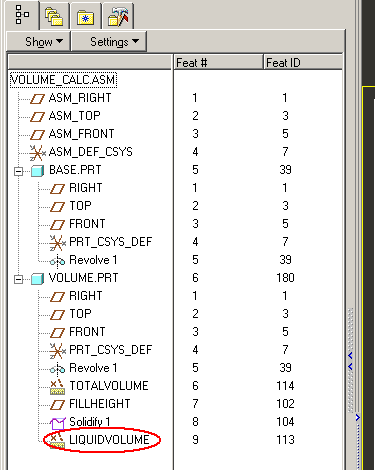This screenshot has width=375, height=470.
Task: Click Feat ID value 113 for LIQUIDVOLUME
Action: pyautogui.click(x=285, y=440)
